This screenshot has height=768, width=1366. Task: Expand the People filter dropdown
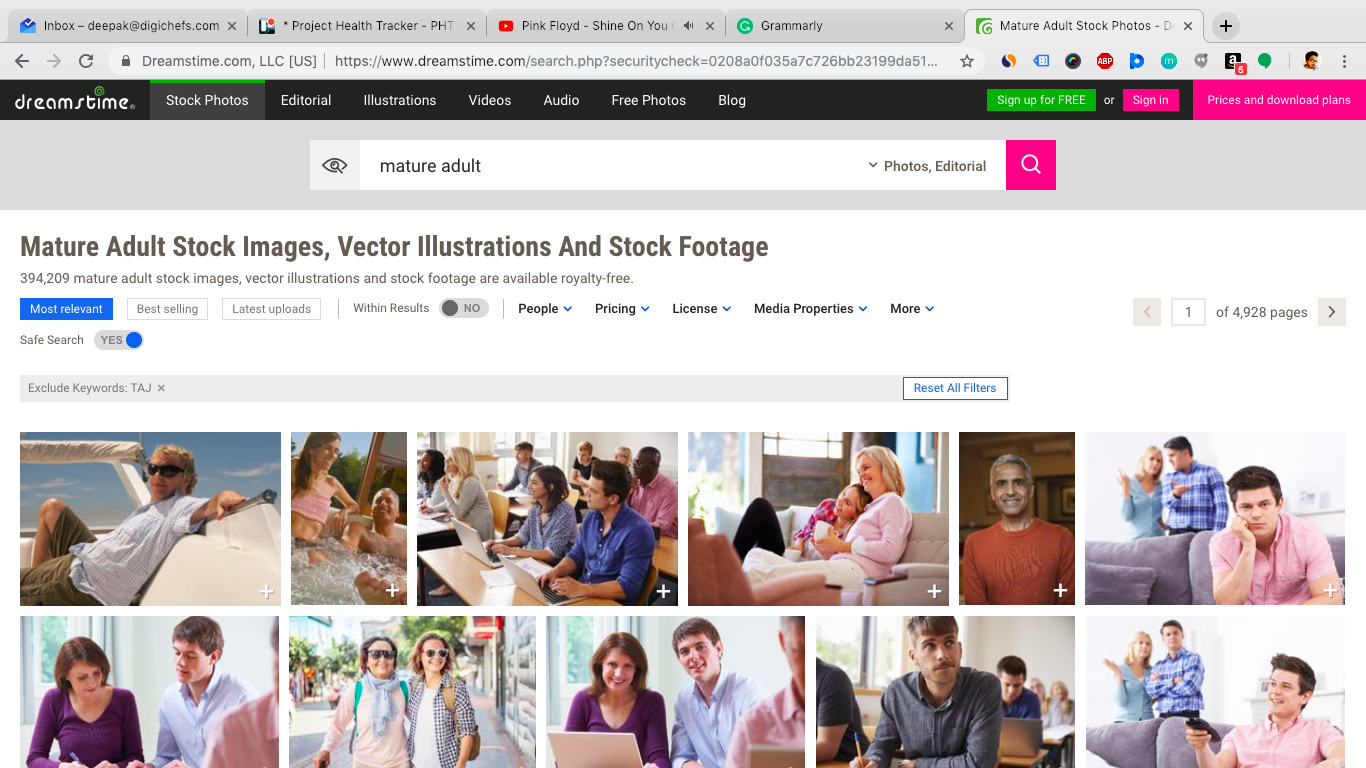click(x=545, y=309)
